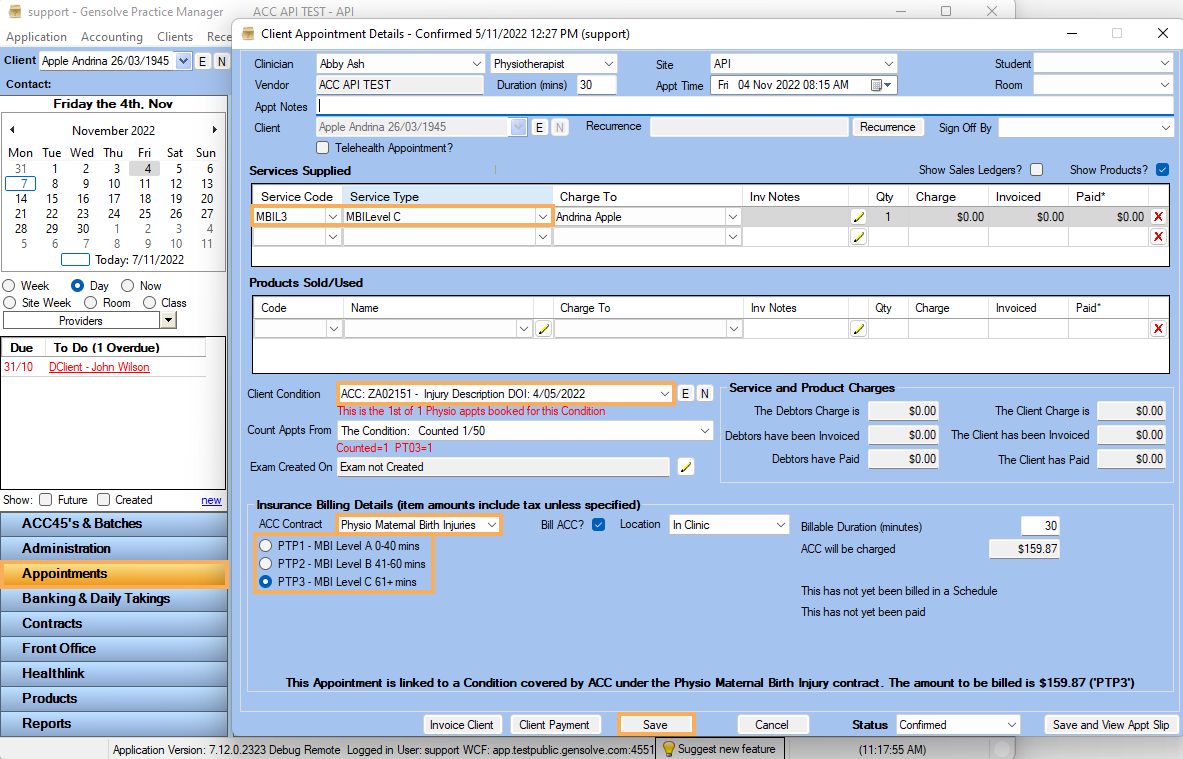Image resolution: width=1183 pixels, height=759 pixels.
Task: Click the pencil edit icon beside Exam Created On
Action: [685, 467]
